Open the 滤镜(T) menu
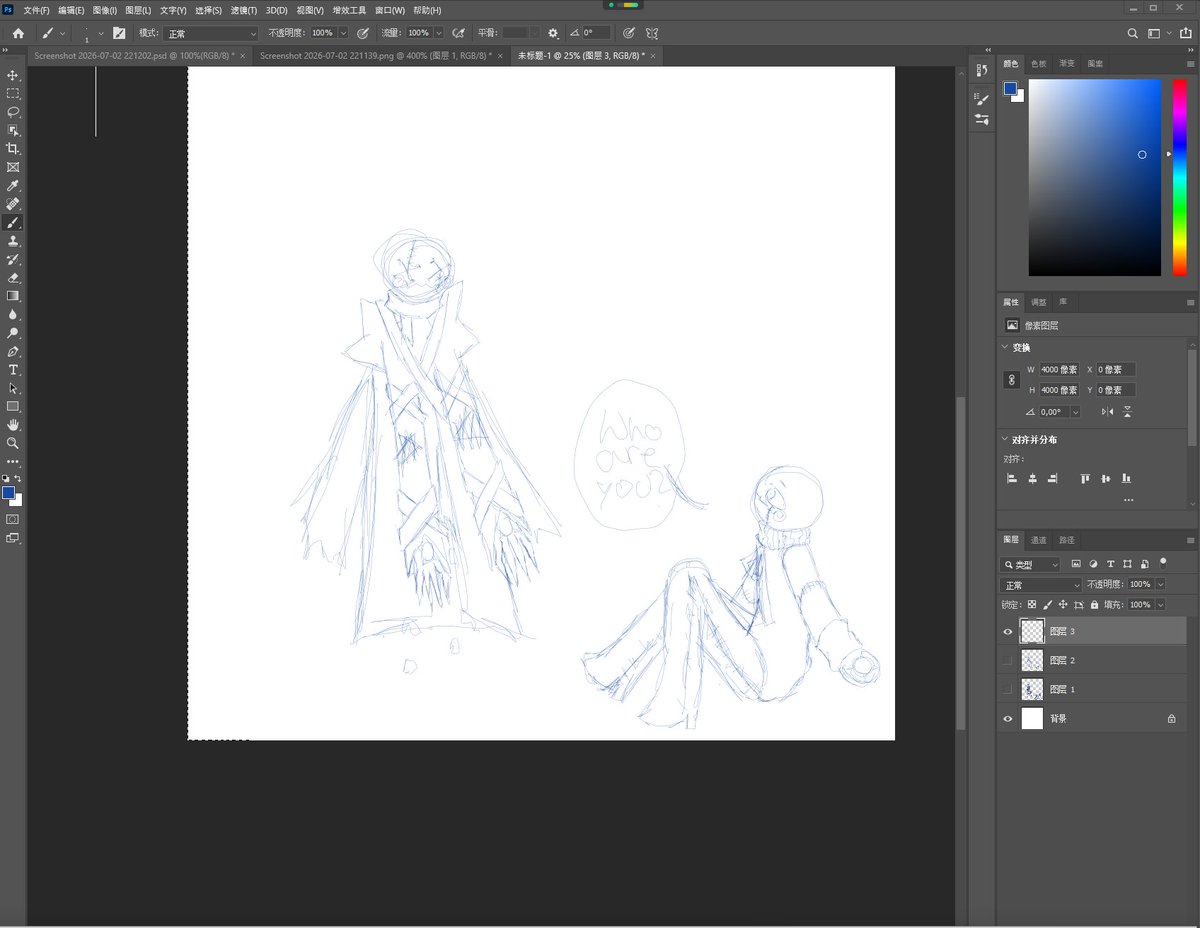1200x928 pixels. pyautogui.click(x=243, y=10)
